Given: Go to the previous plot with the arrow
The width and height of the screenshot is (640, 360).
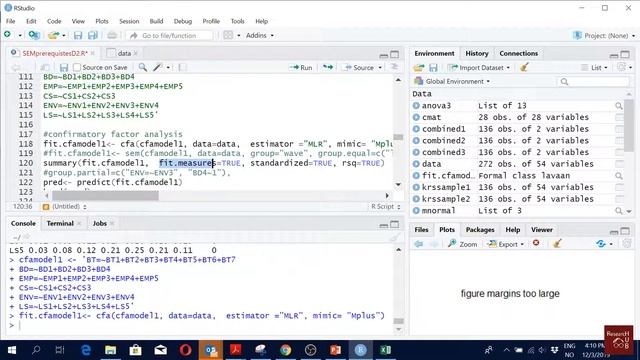Looking at the screenshot, I should point(418,244).
